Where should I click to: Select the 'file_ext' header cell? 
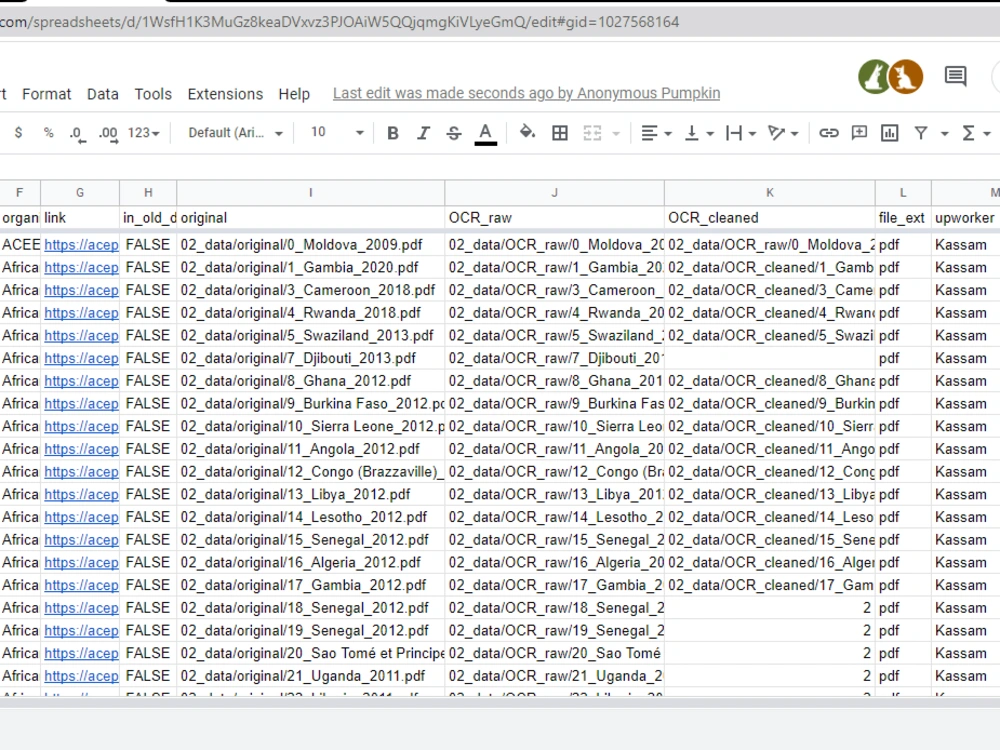903,217
